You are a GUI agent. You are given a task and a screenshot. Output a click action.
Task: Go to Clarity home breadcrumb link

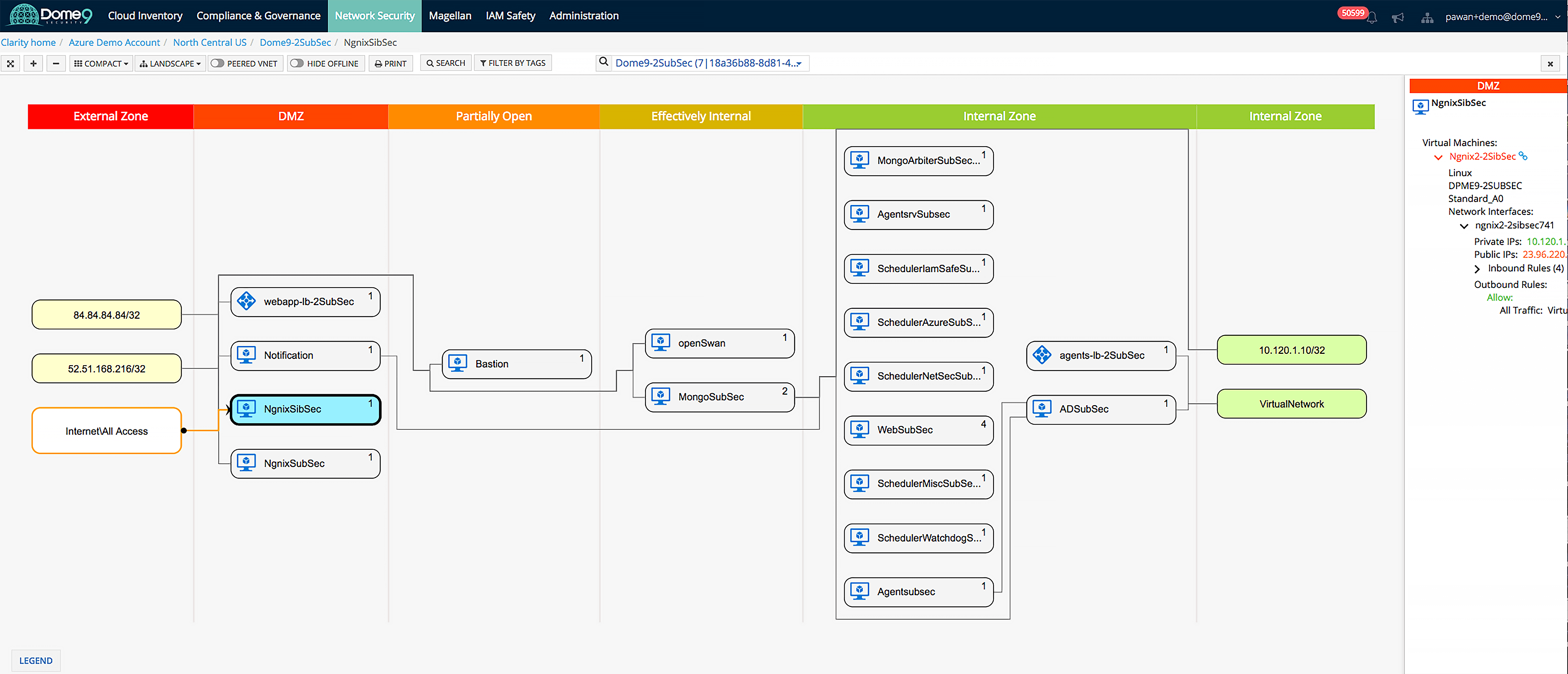[28, 42]
